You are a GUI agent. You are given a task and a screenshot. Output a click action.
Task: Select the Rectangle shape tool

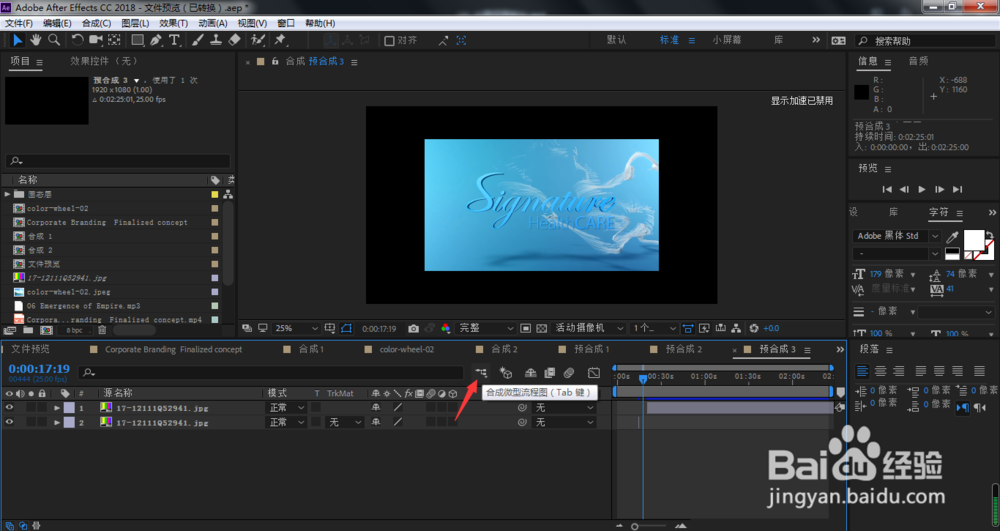pyautogui.click(x=137, y=40)
